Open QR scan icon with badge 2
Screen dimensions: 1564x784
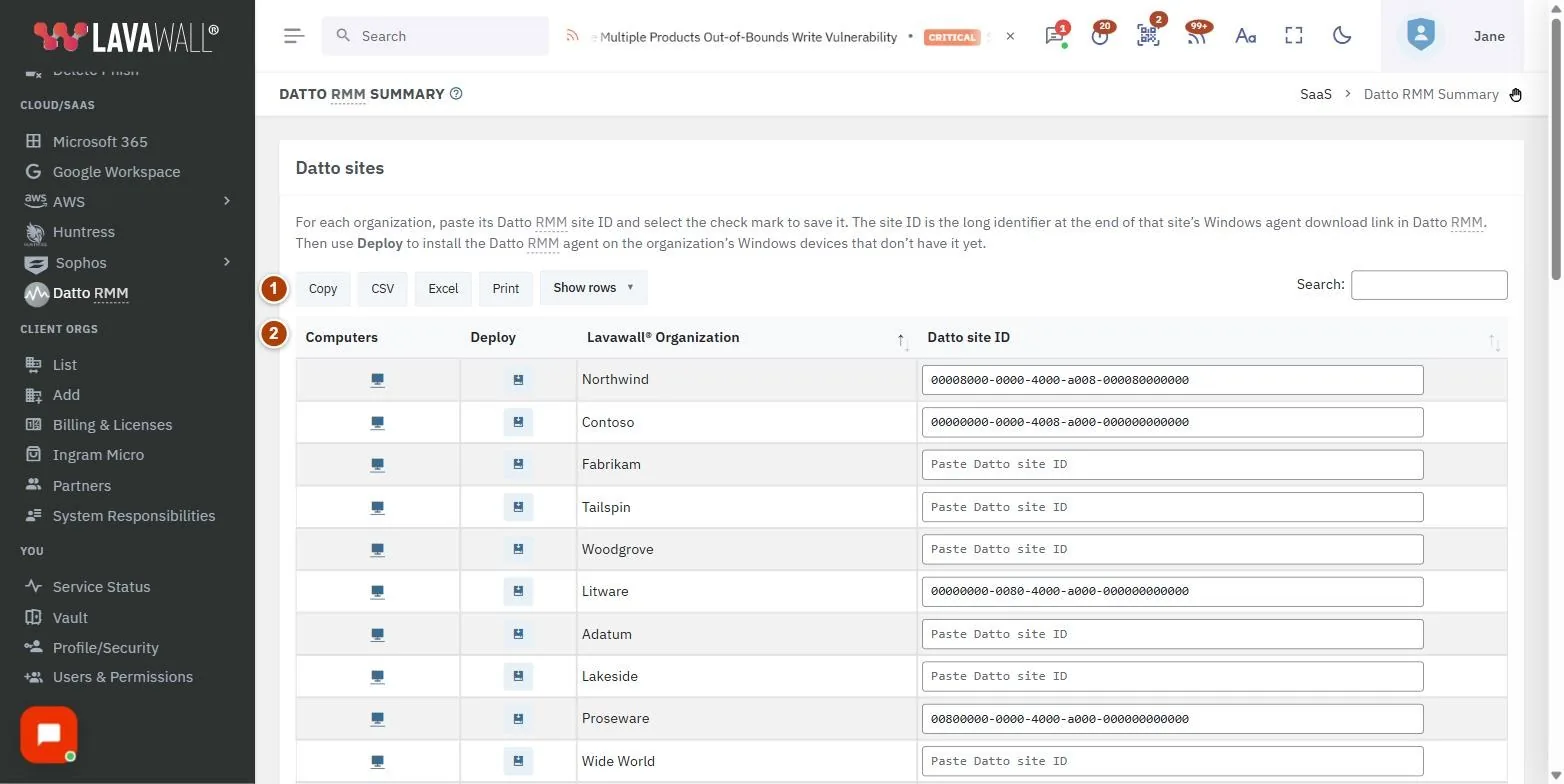1149,36
